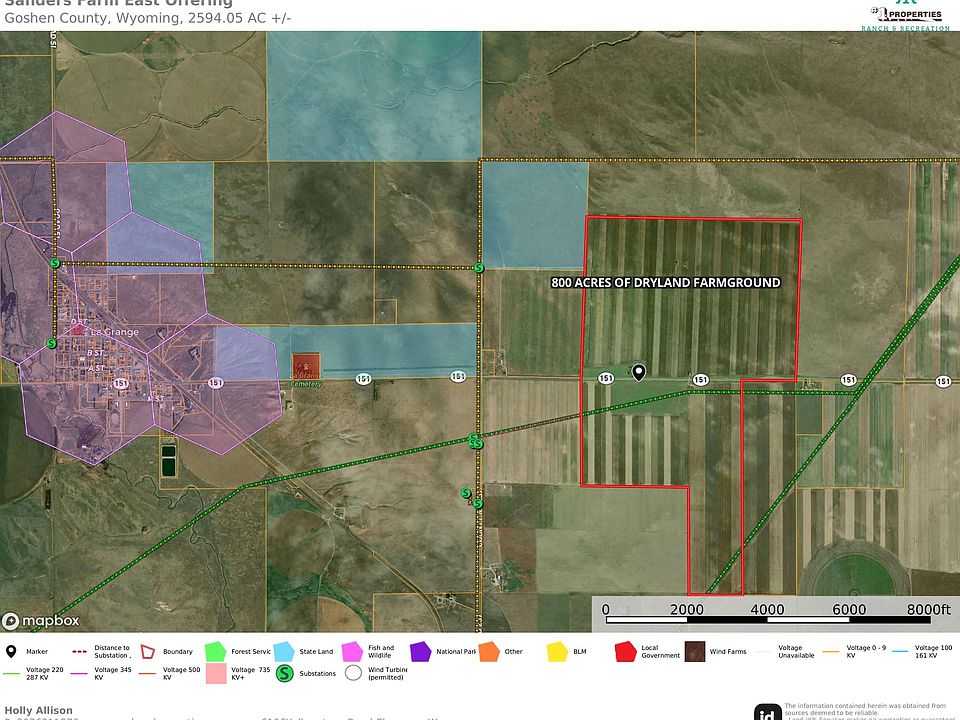
Task: Click the Local Government red legend icon
Action: tap(626, 651)
